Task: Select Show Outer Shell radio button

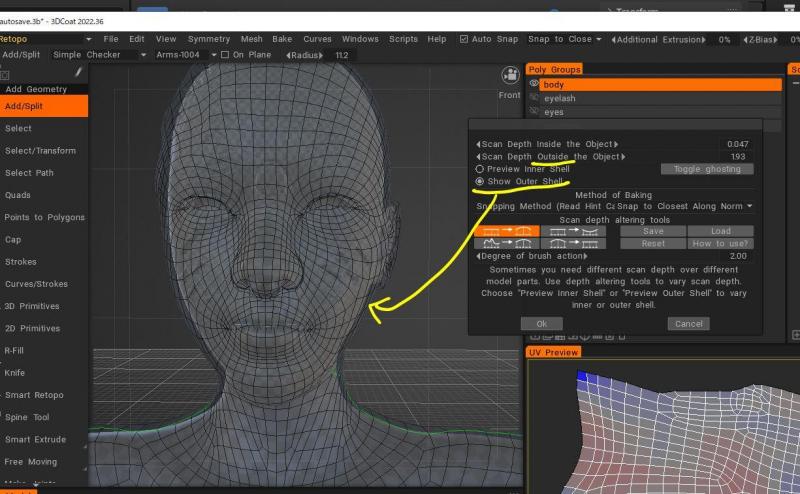Action: 480,182
